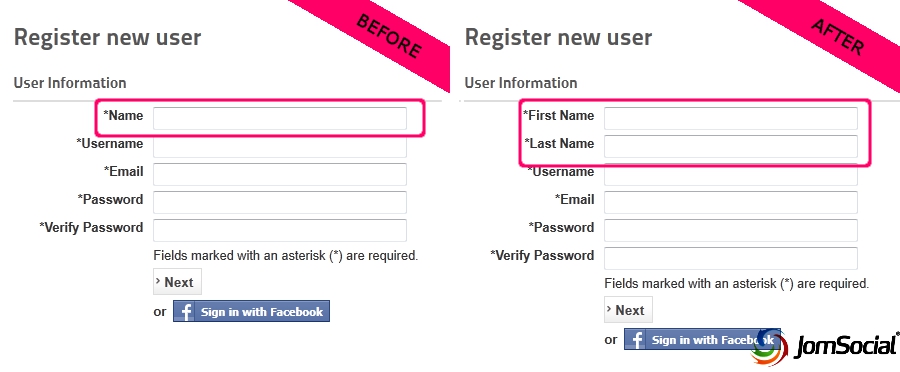This screenshot has height=372, width=900.
Task: Click the Email field in the BEFORE form
Action: point(280,175)
